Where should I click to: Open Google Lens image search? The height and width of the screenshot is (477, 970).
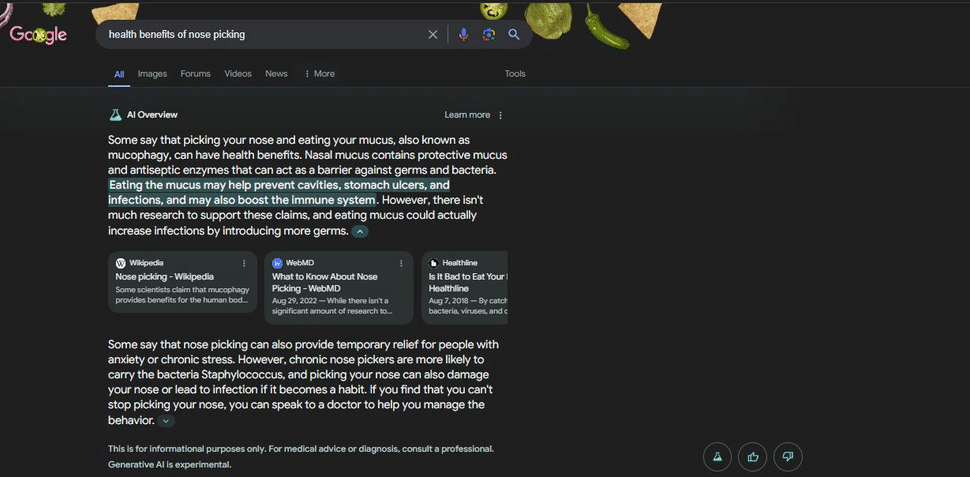tap(489, 35)
